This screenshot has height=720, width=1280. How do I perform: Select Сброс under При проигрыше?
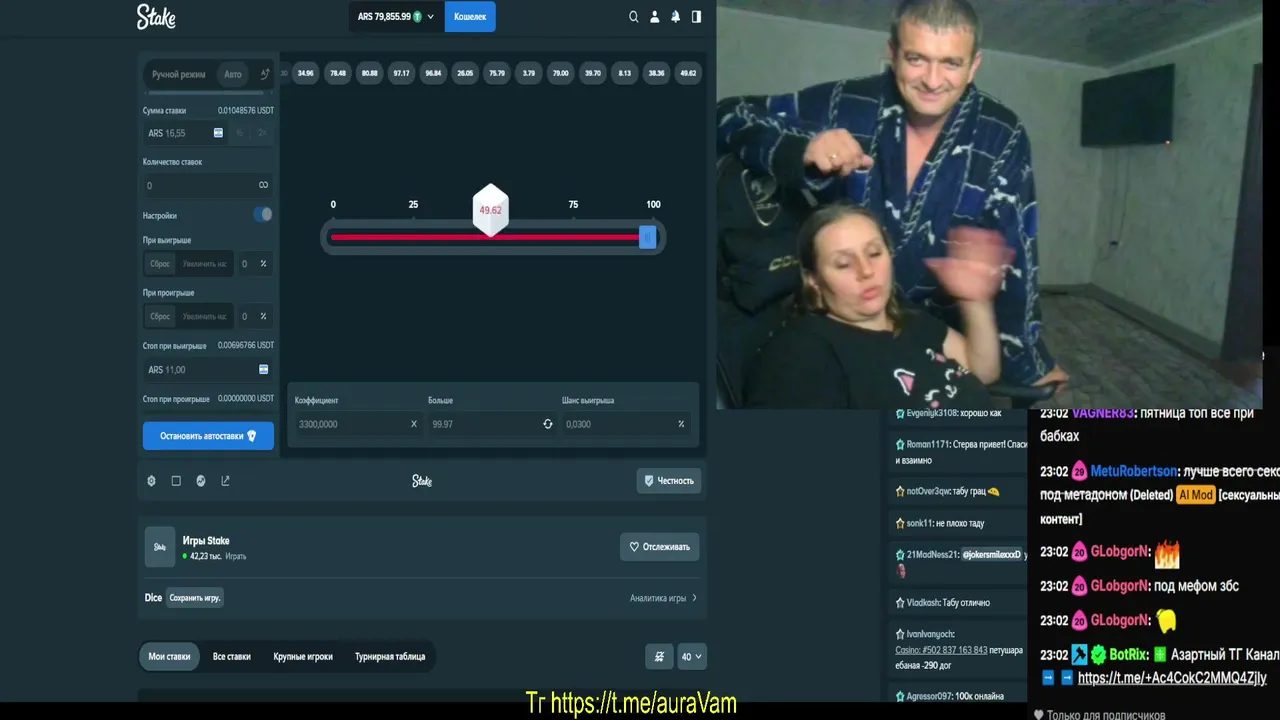(x=160, y=316)
